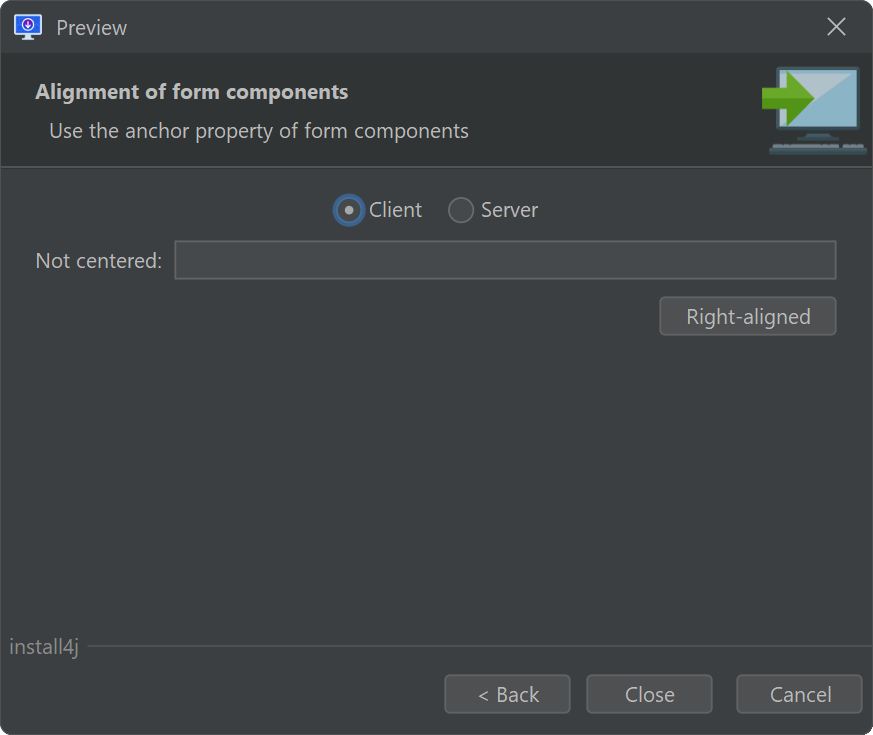Click the Close button in the footer

[649, 694]
